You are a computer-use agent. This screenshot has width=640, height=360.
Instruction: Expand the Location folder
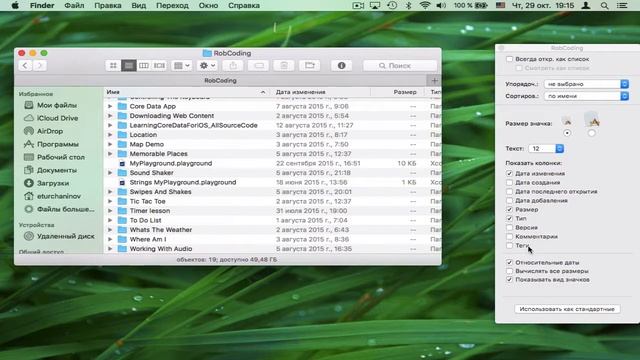[110, 135]
